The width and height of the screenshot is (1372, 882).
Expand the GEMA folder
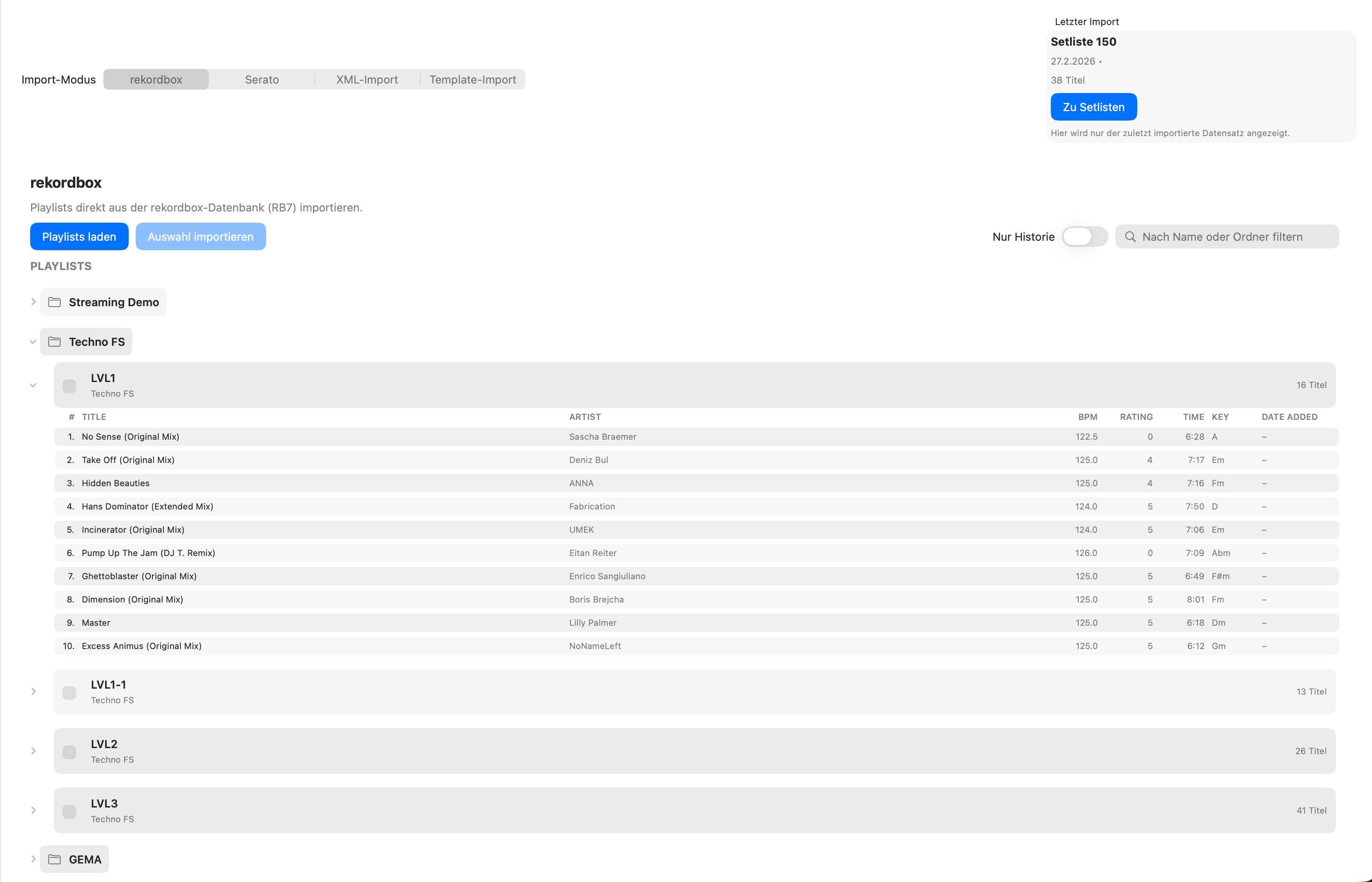click(x=33, y=859)
